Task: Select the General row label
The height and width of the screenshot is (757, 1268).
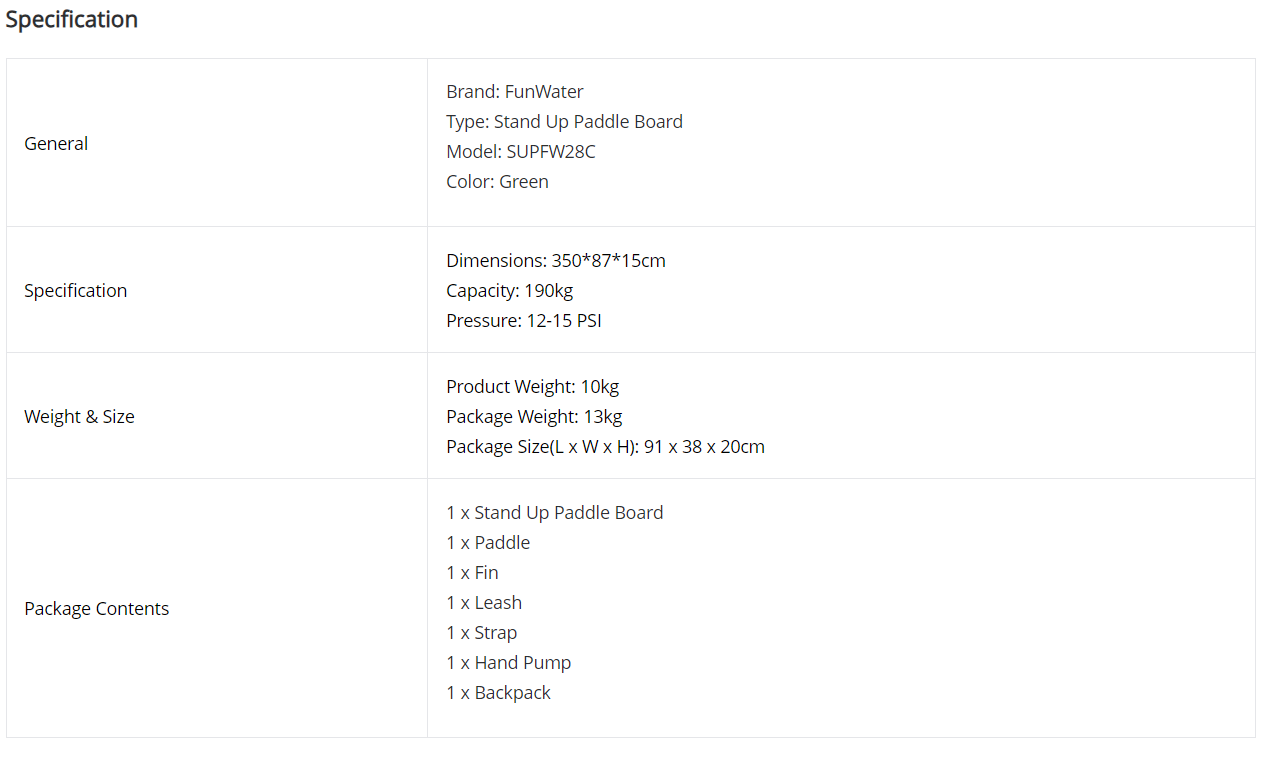Action: pyautogui.click(x=56, y=143)
